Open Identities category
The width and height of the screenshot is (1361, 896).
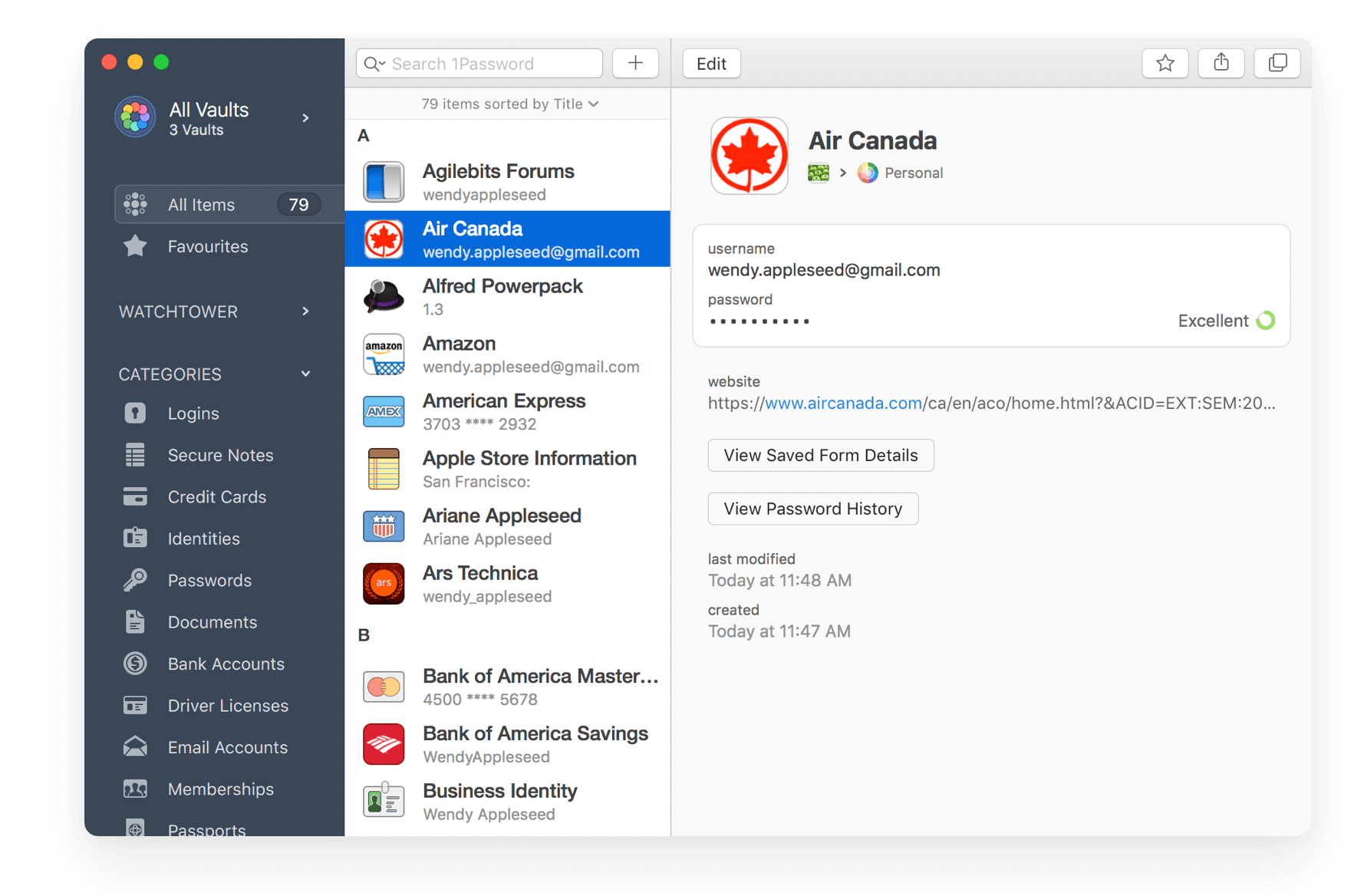coord(204,539)
